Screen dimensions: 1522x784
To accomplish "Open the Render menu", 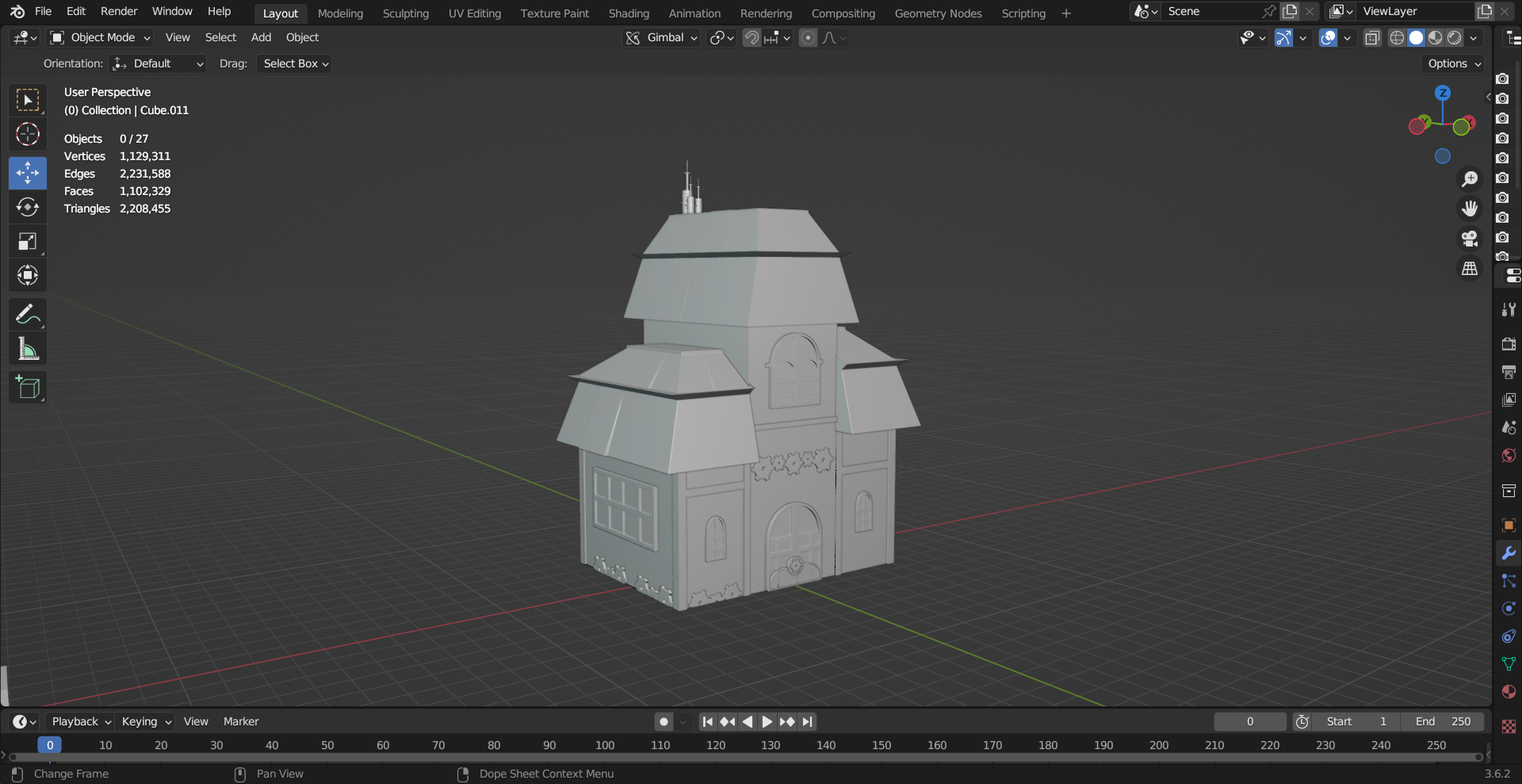I will click(119, 11).
